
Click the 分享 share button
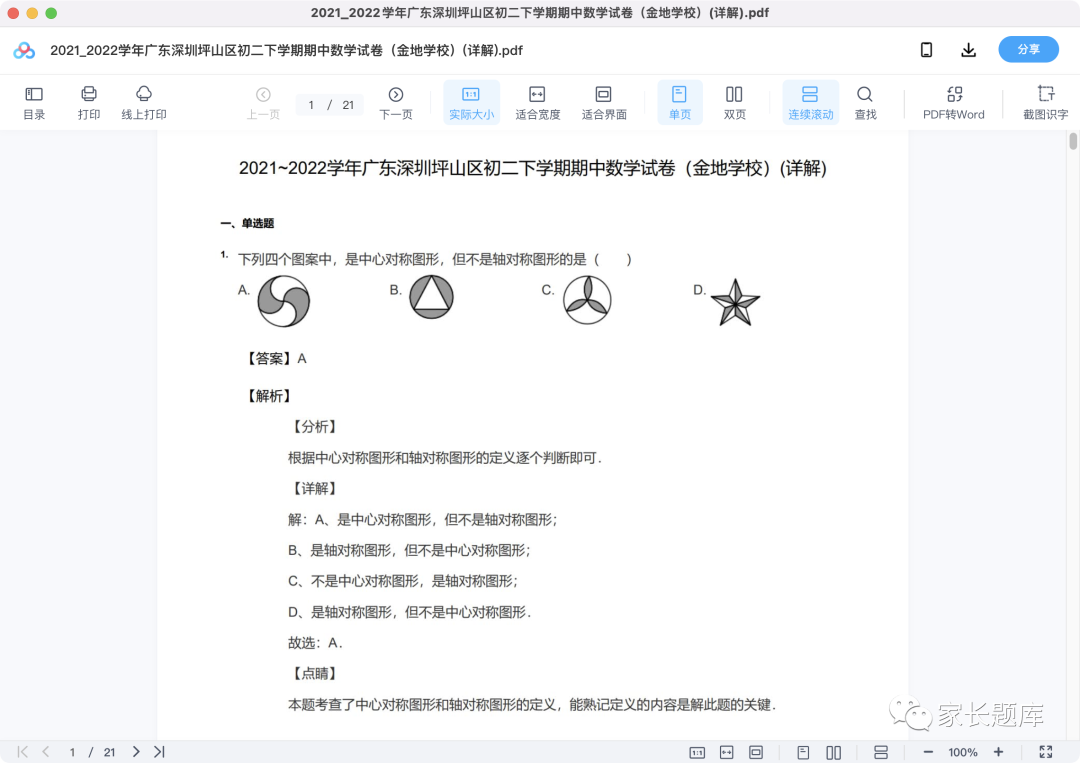point(1028,50)
